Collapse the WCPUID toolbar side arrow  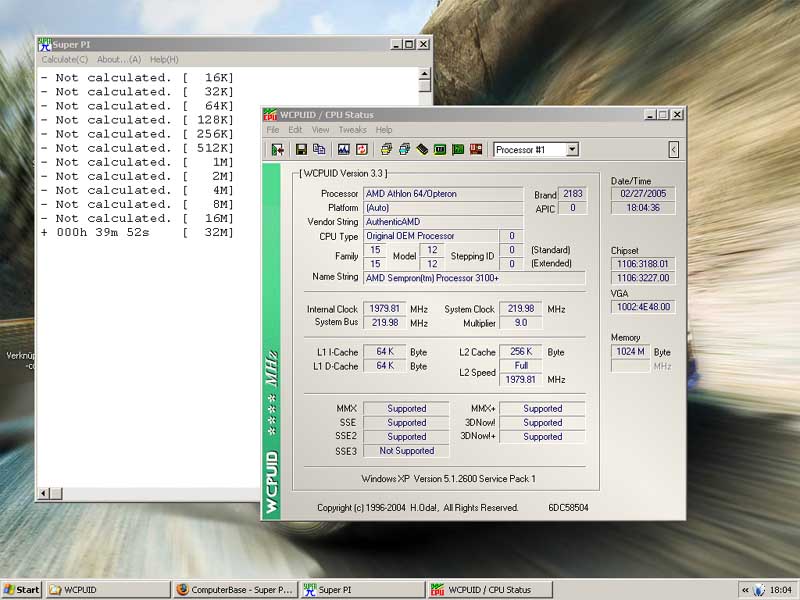pos(673,149)
